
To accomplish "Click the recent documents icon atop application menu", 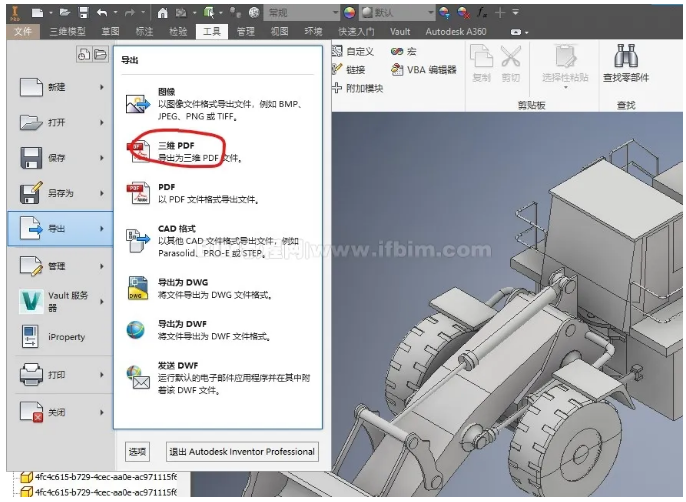I will [84, 54].
